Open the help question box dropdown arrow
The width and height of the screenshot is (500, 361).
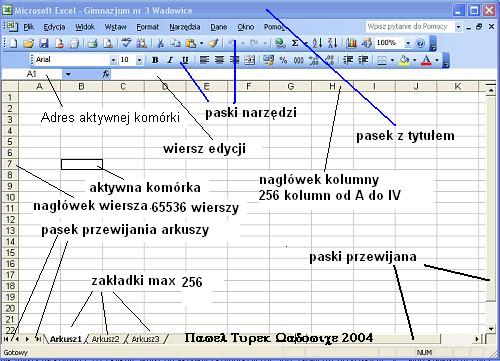459,27
